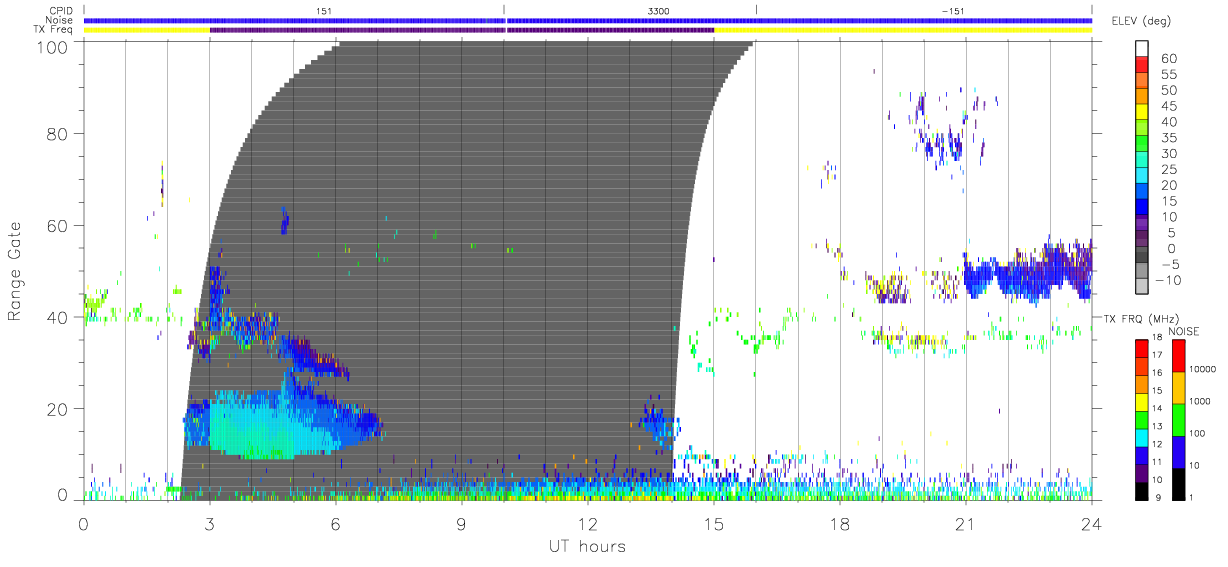Click the '18' tick on the UT hours axis

pos(839,524)
